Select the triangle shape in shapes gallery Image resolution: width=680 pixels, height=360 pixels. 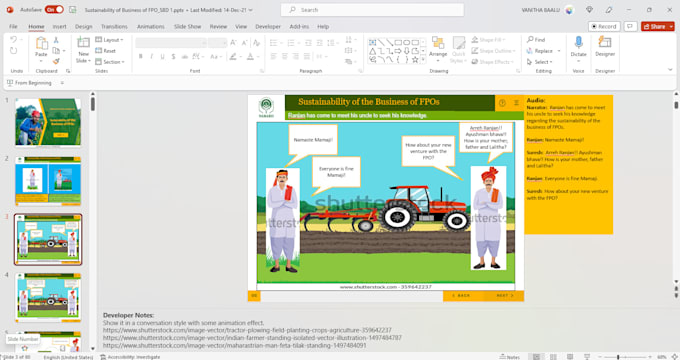373,51
